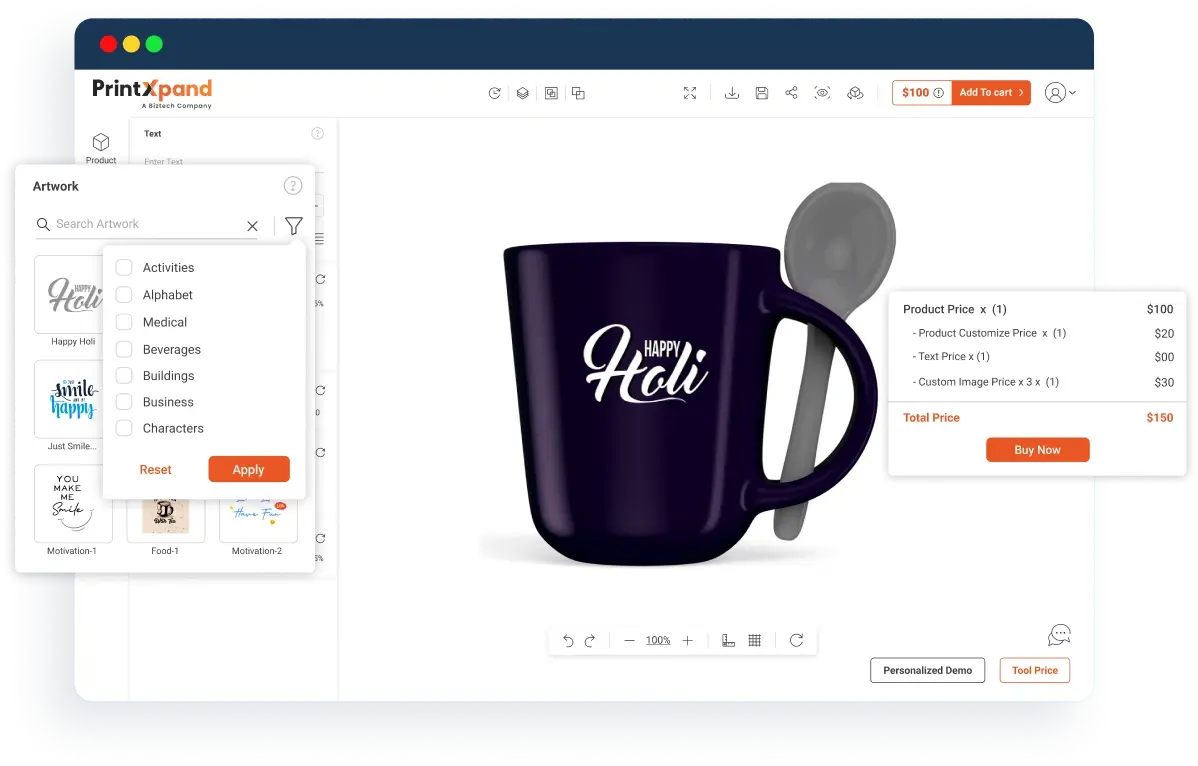Enable the Beverages category checkbox

124,350
